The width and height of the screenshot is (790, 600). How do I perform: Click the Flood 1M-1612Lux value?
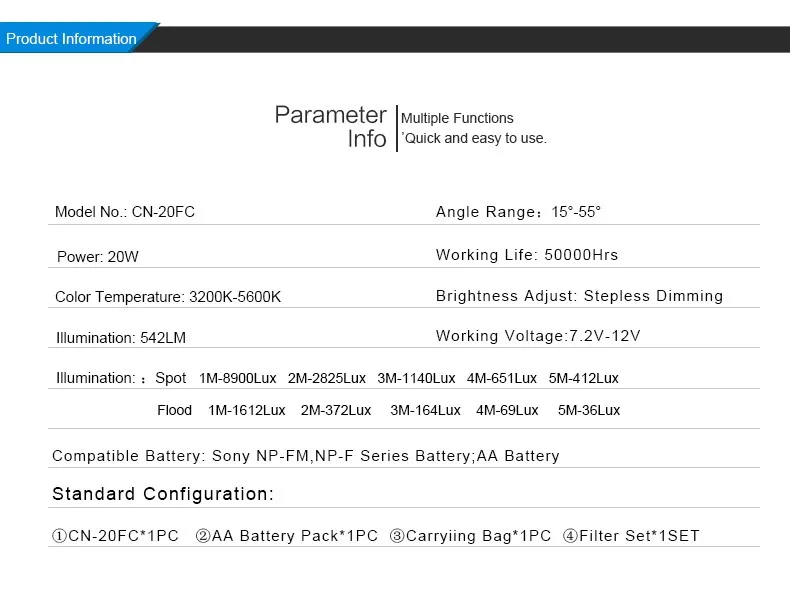pyautogui.click(x=247, y=410)
